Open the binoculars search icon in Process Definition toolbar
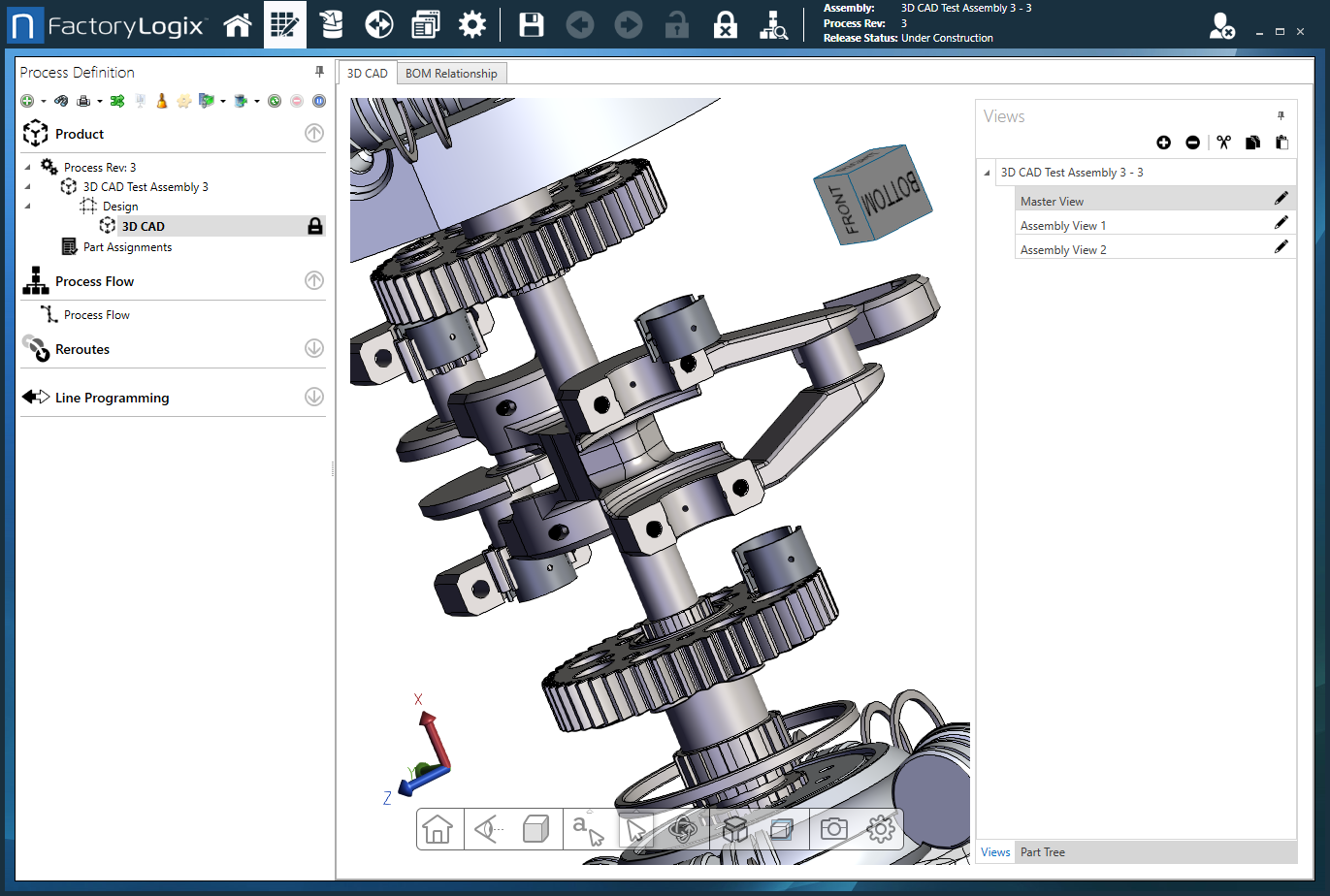This screenshot has height=896, width=1330. 61,100
